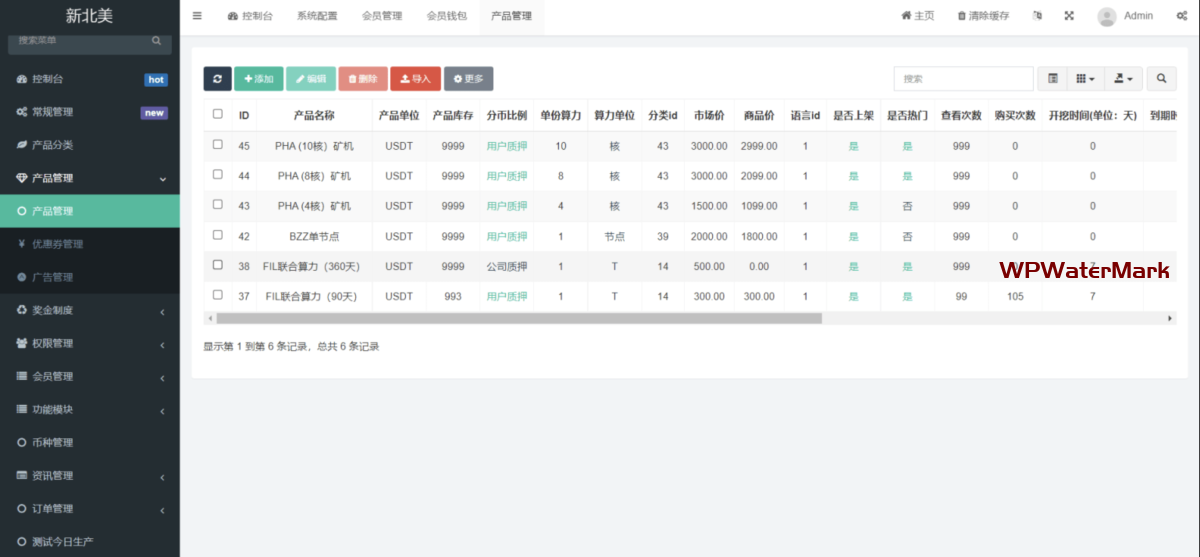Image resolution: width=1200 pixels, height=557 pixels.
Task: Open 优惠券管理 in the sidebar
Action: [x=57, y=244]
